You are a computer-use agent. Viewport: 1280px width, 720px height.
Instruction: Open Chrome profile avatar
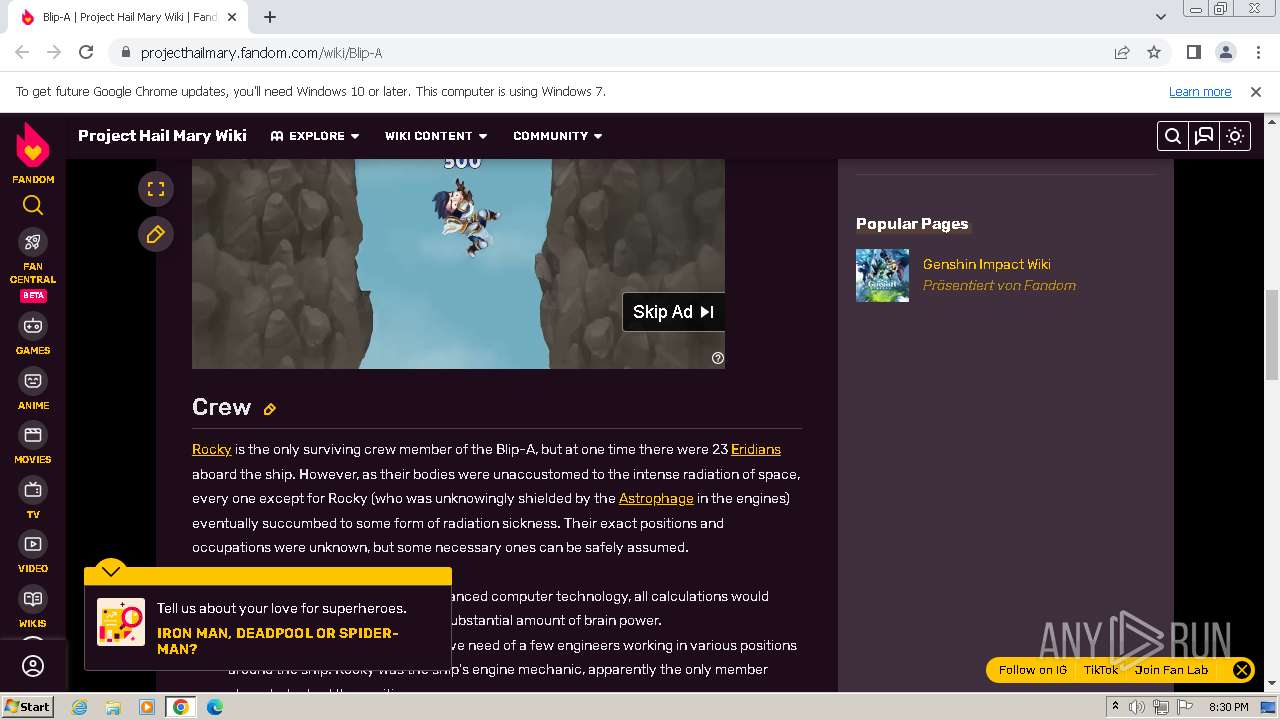coord(1225,52)
